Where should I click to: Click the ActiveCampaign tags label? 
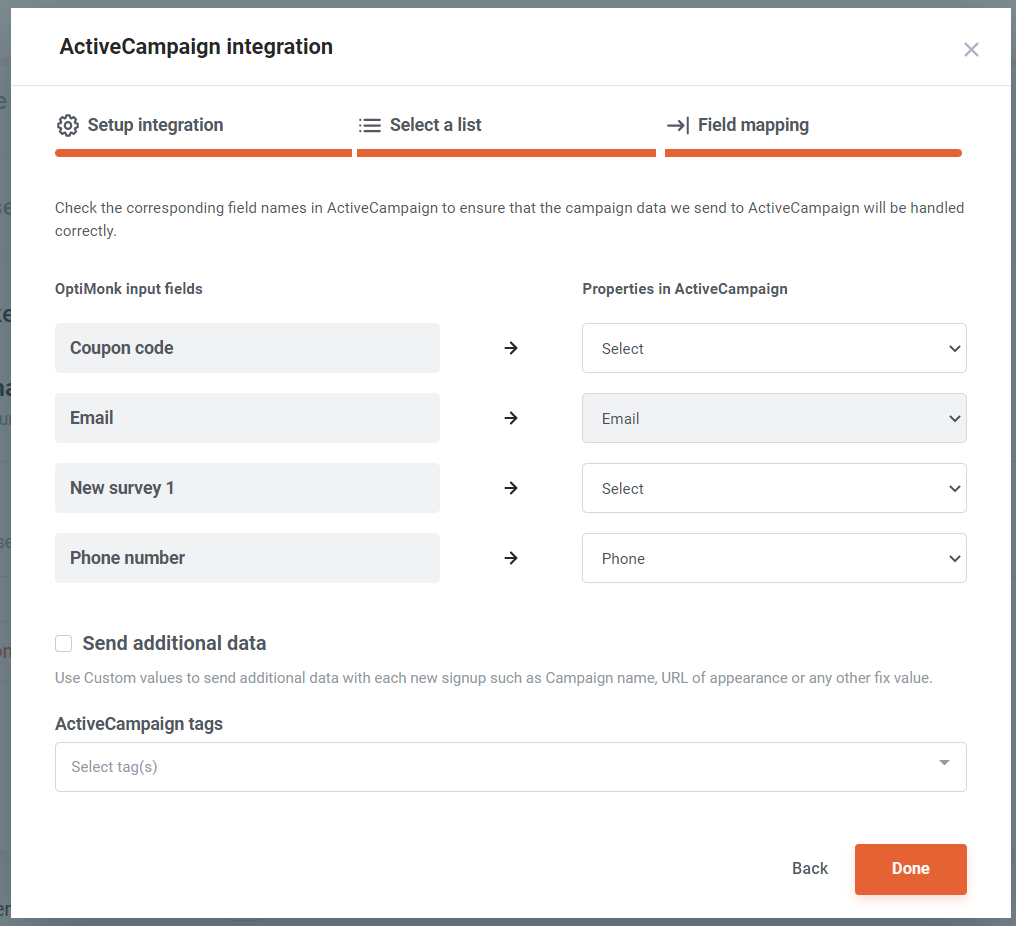(139, 724)
